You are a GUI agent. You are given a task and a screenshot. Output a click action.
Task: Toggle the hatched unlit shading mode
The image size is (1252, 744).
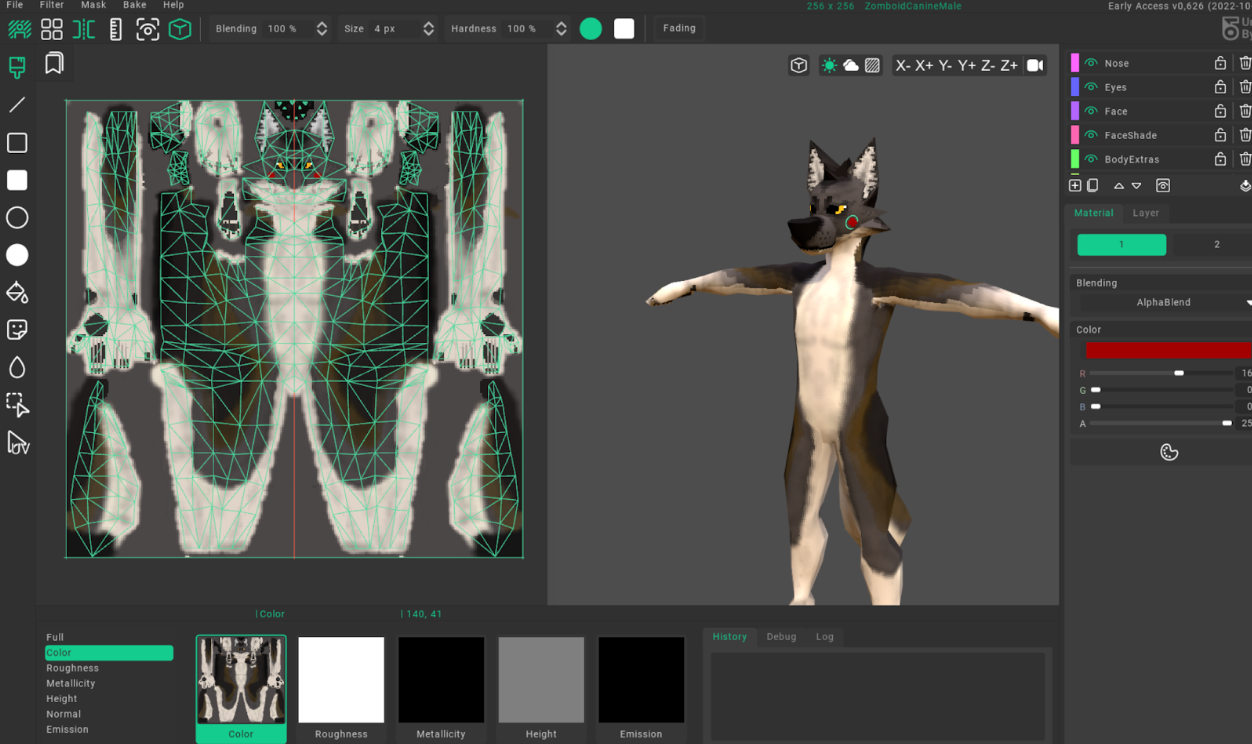(x=872, y=65)
